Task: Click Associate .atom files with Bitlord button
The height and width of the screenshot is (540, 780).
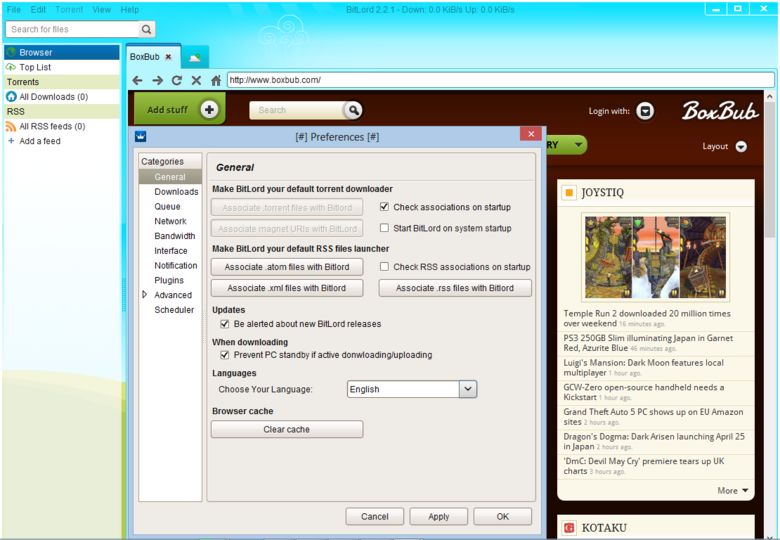Action: pos(287,267)
